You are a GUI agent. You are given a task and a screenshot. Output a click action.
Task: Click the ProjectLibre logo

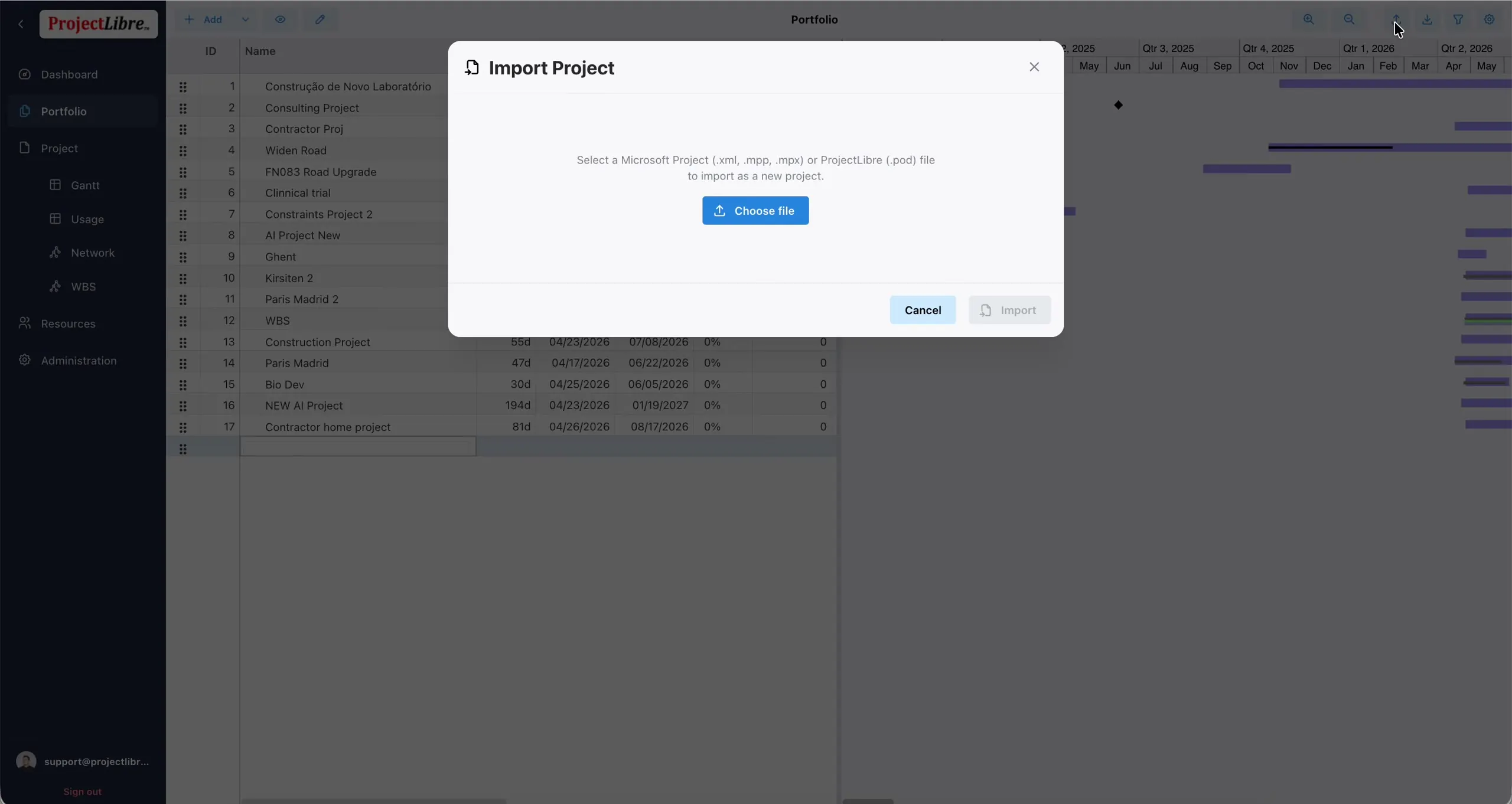(x=99, y=24)
